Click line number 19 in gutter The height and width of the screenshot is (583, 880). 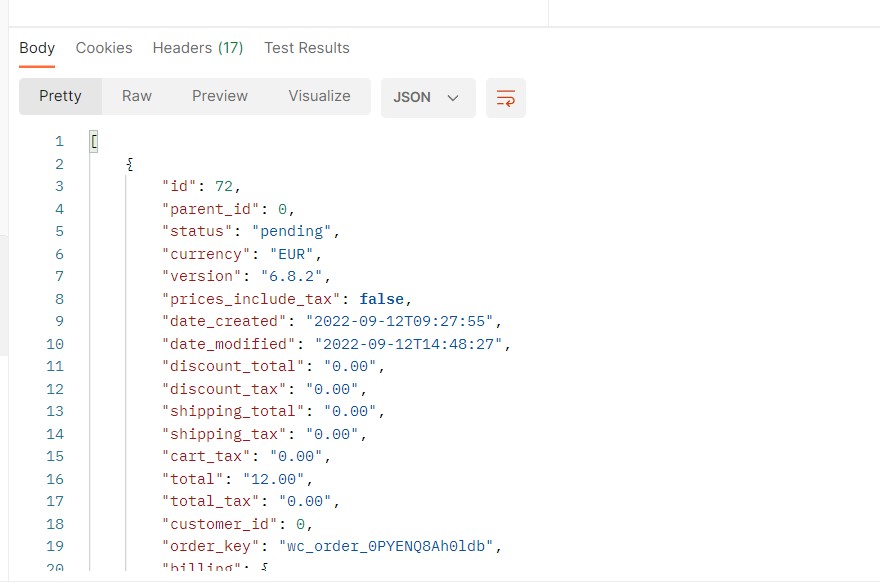coord(55,546)
